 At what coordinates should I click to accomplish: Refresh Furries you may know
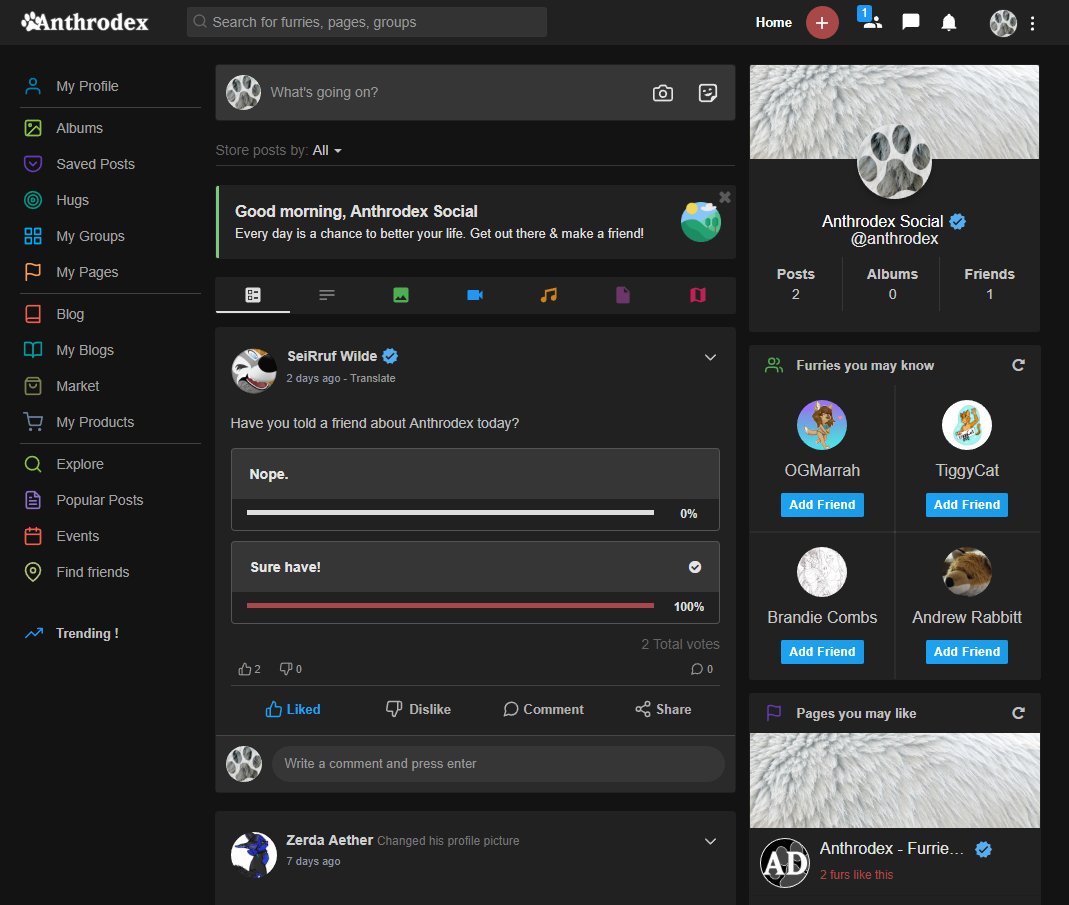click(x=1018, y=366)
